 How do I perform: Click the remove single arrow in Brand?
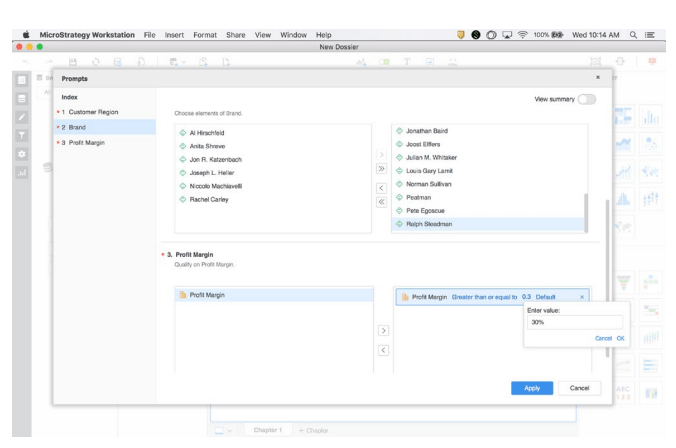click(380, 187)
